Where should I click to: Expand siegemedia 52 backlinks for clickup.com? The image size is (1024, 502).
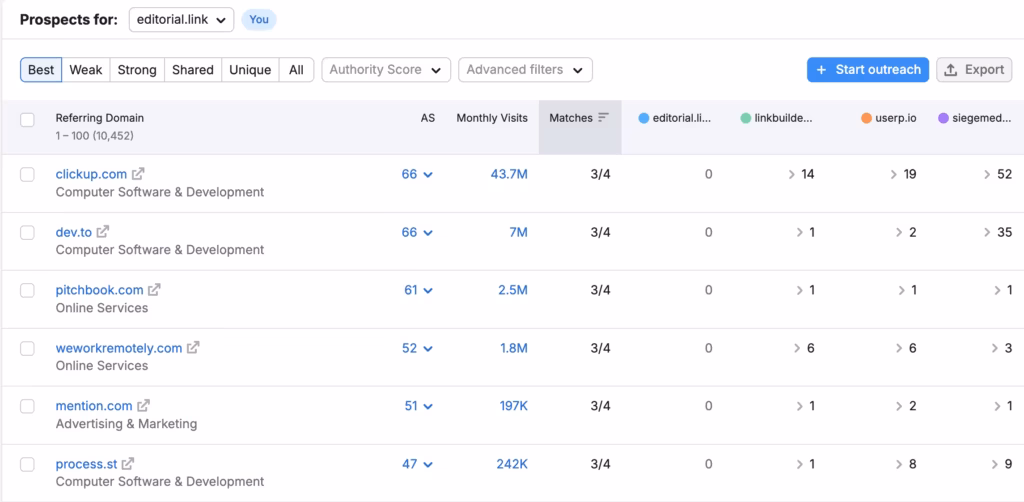point(998,174)
